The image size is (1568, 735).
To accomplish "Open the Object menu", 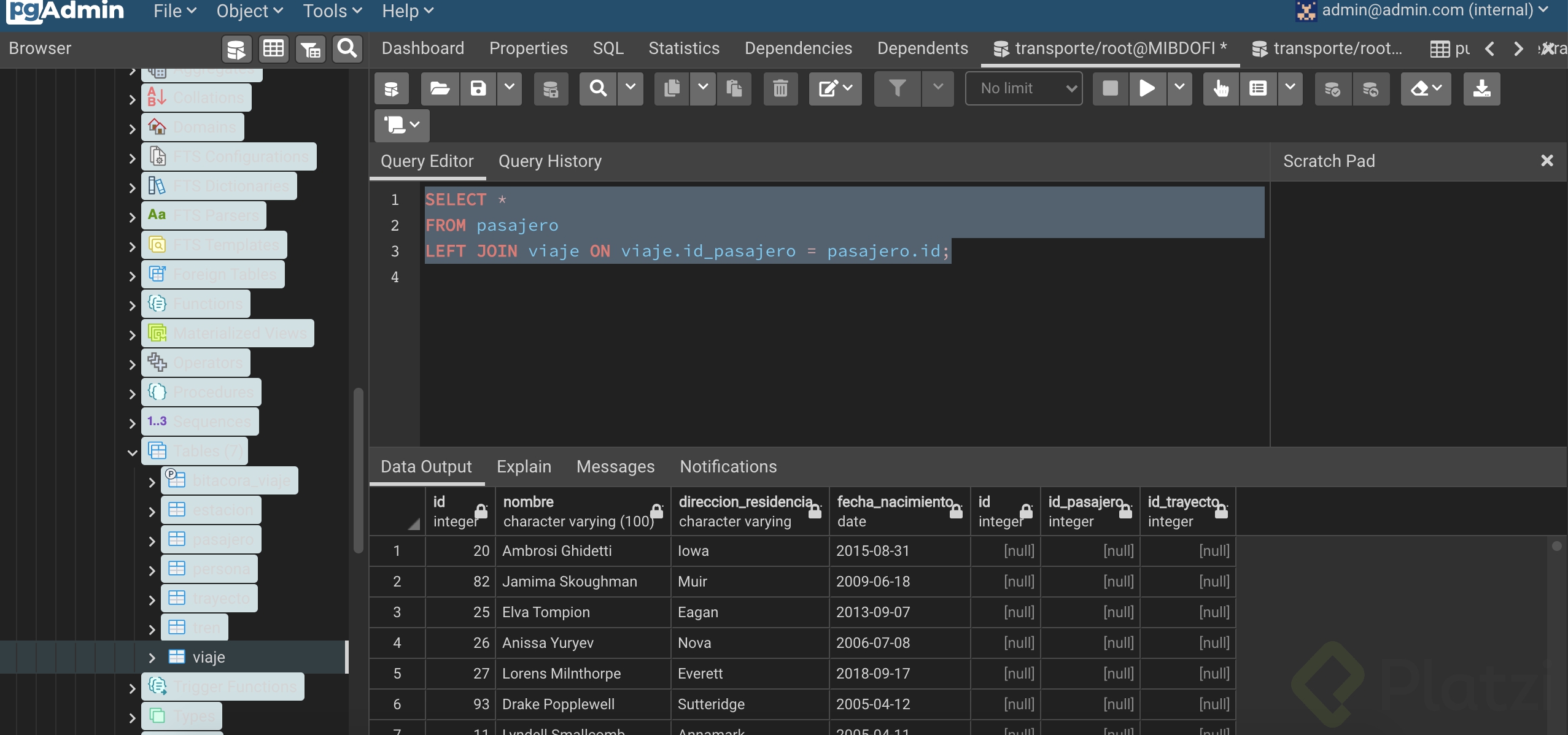I will tap(249, 11).
